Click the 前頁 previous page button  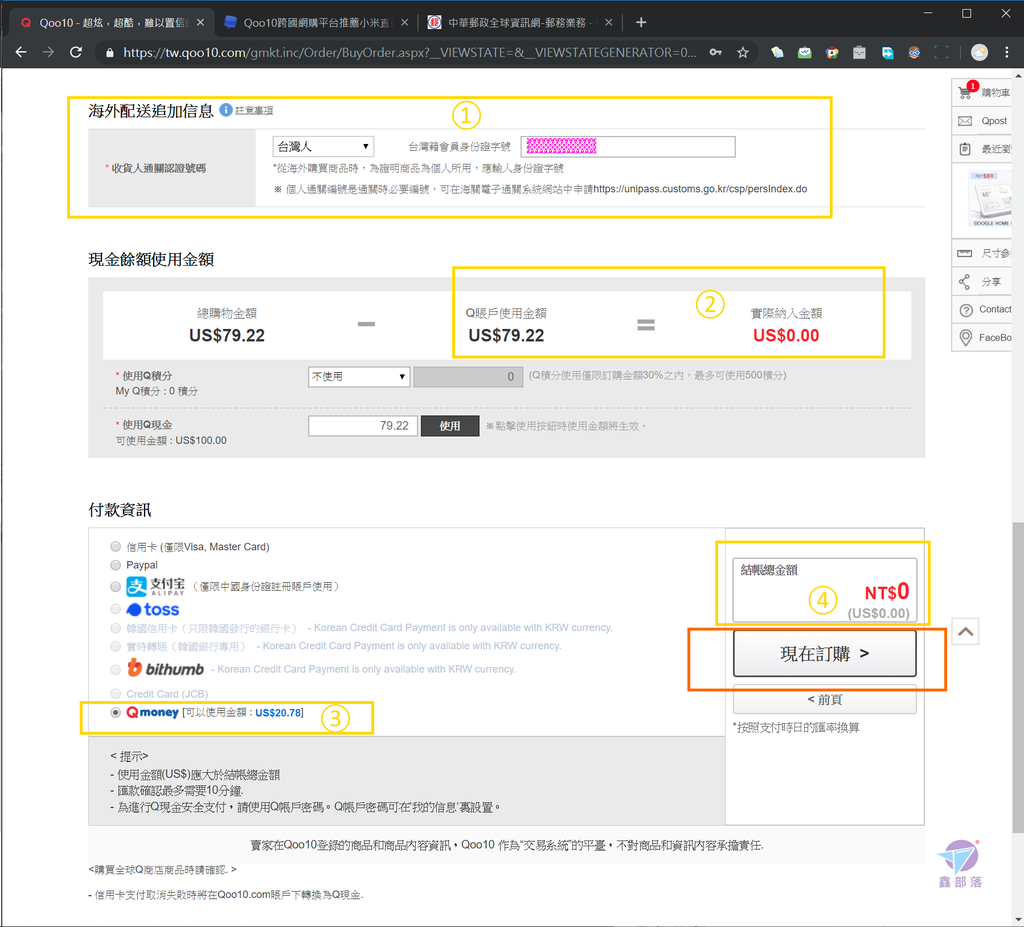824,700
